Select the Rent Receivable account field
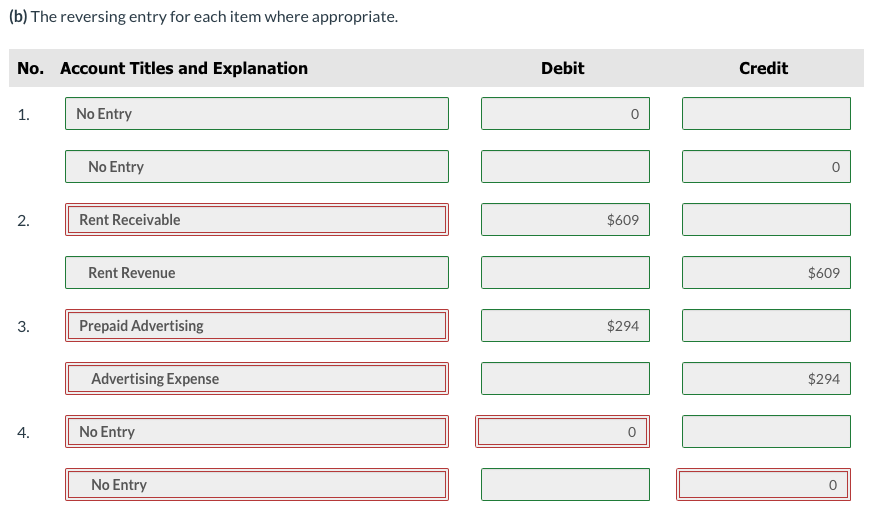 pos(257,220)
